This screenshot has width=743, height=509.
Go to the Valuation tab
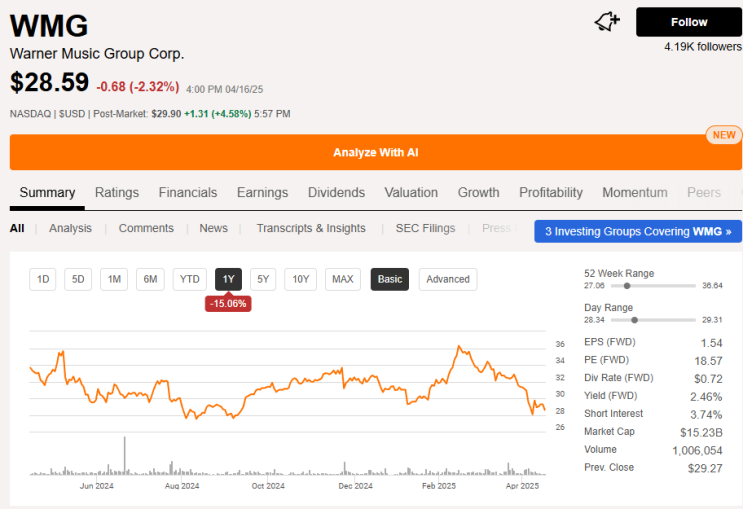click(x=411, y=193)
